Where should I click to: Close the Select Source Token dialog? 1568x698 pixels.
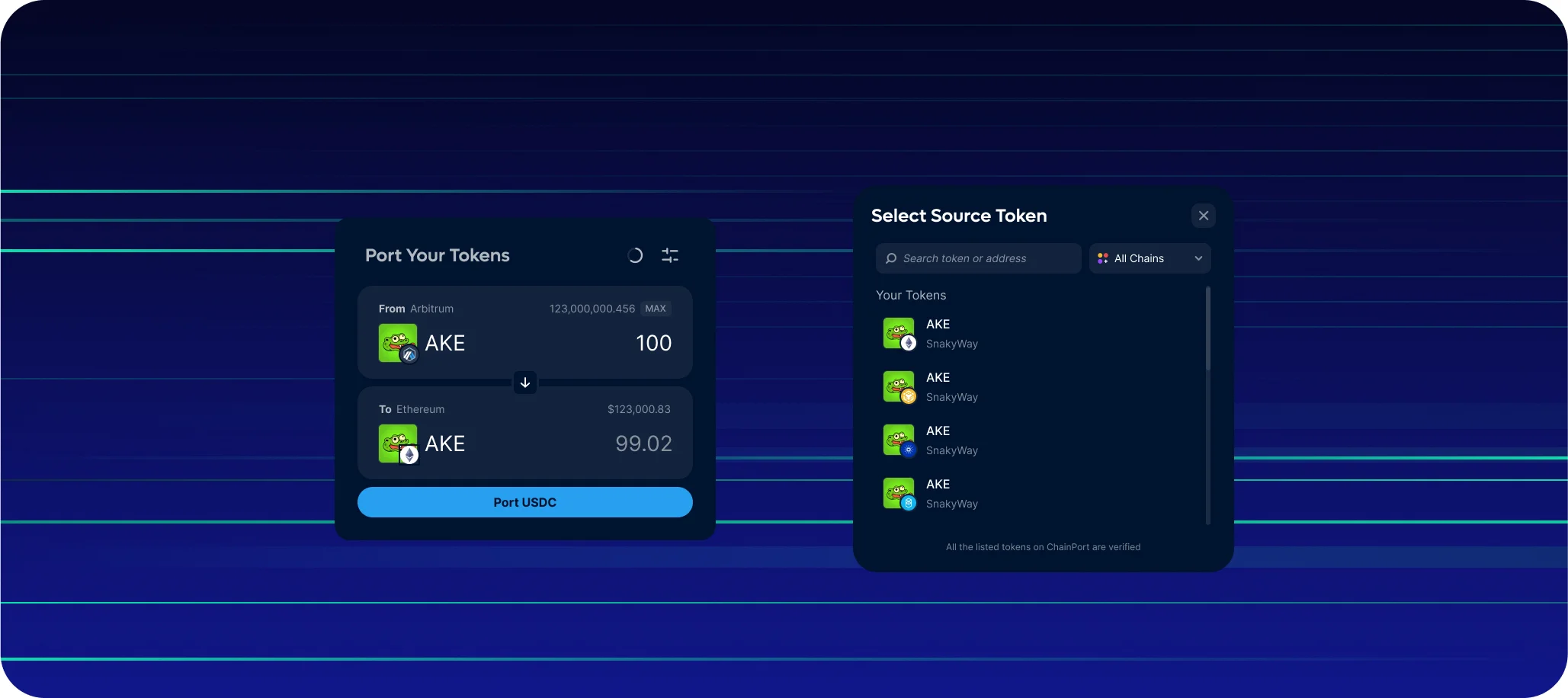[1204, 216]
